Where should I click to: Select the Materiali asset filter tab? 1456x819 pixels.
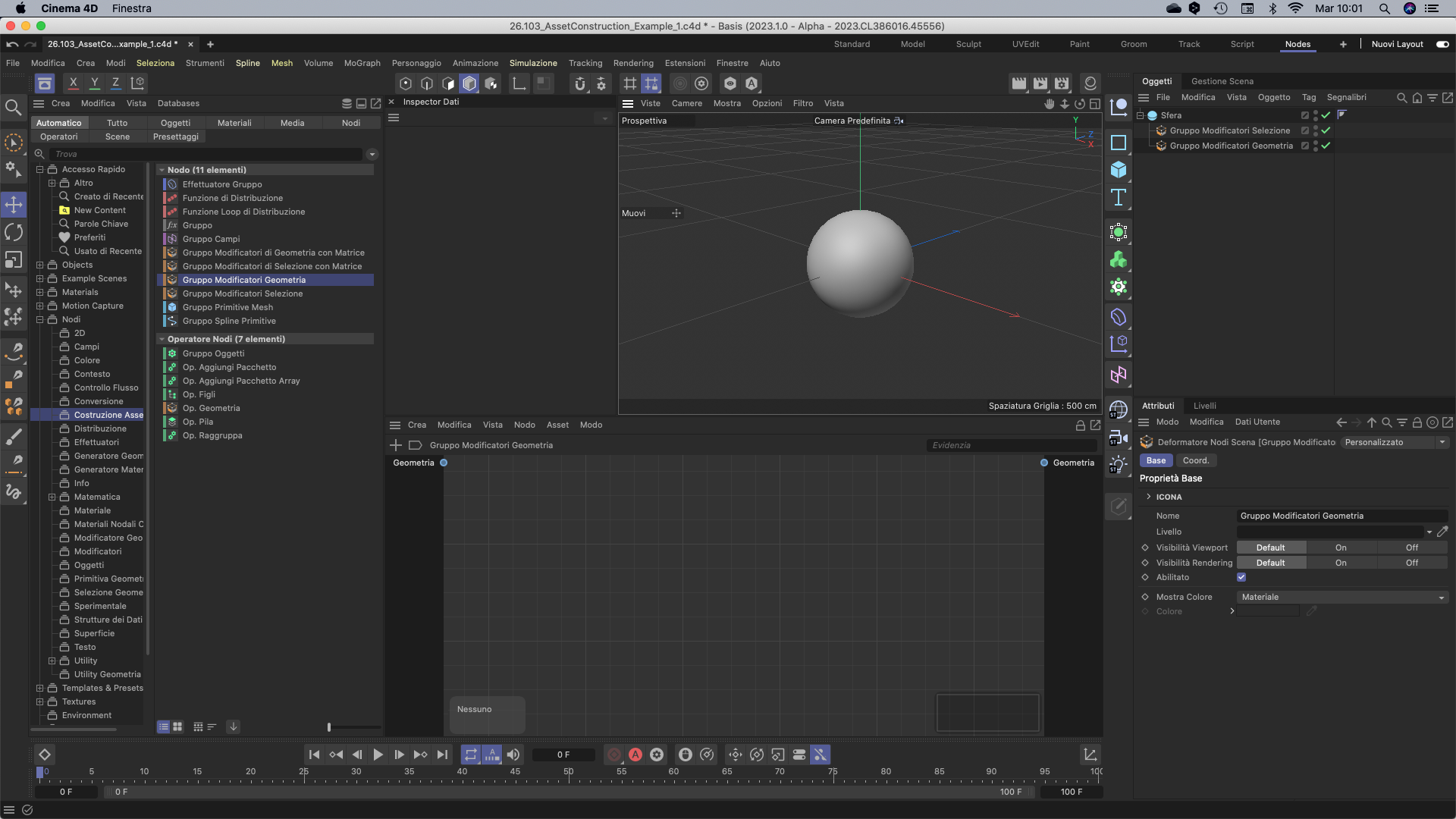tap(234, 123)
